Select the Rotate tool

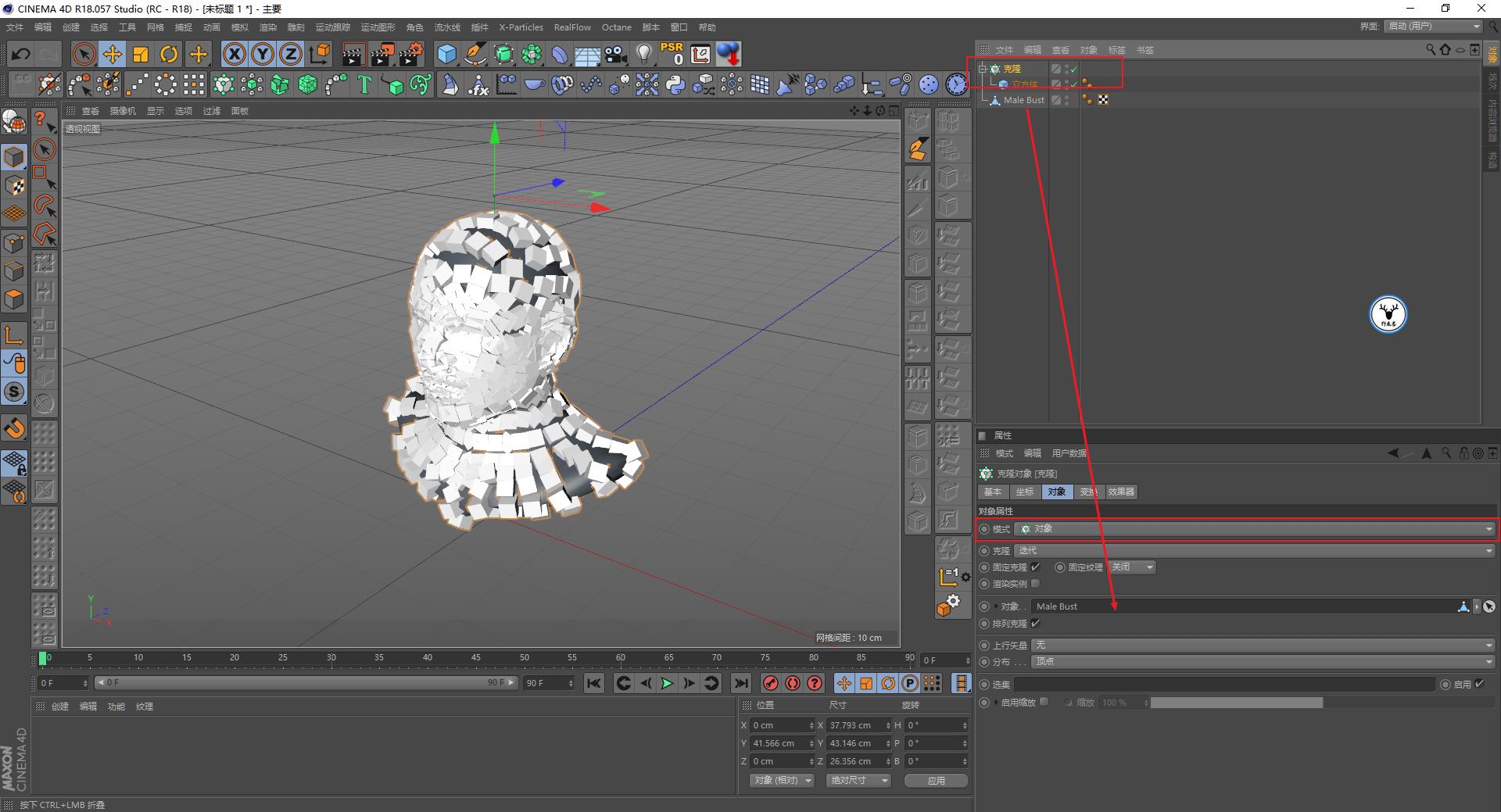(169, 54)
